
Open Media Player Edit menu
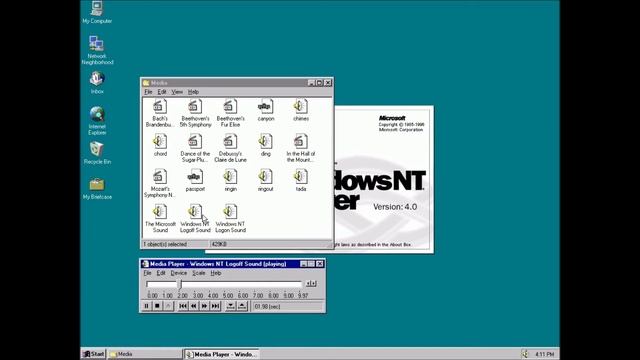click(x=161, y=273)
